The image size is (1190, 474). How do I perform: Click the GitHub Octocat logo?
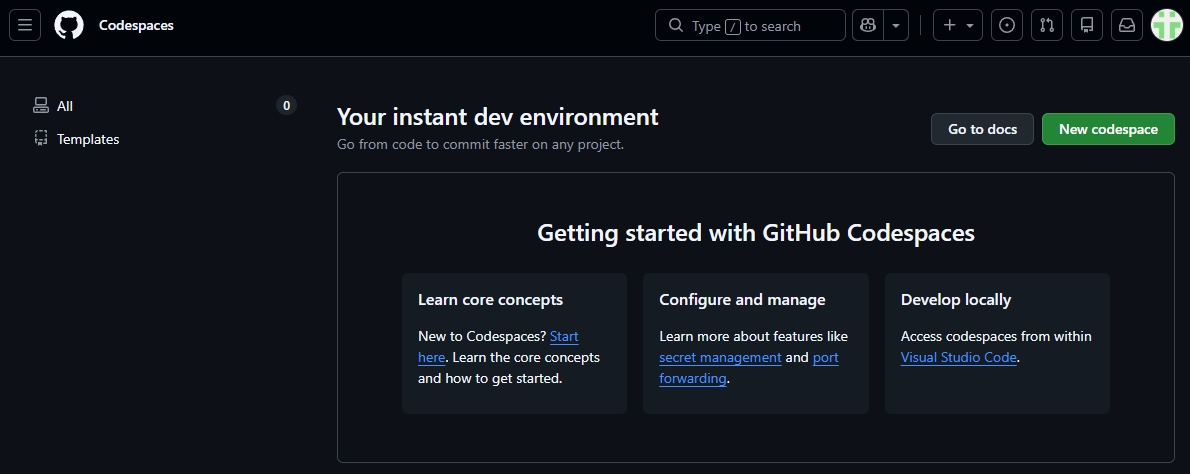69,25
